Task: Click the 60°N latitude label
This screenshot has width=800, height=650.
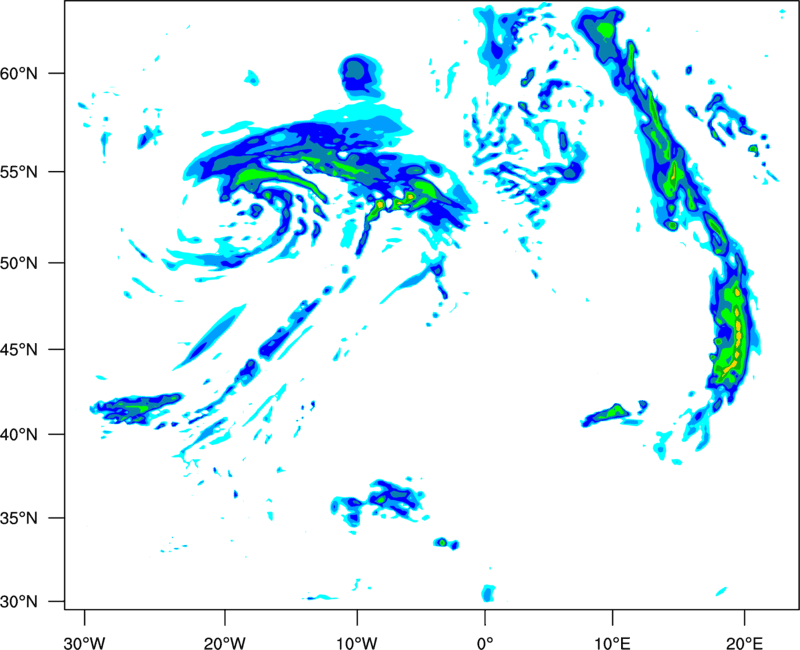Action: tap(20, 74)
